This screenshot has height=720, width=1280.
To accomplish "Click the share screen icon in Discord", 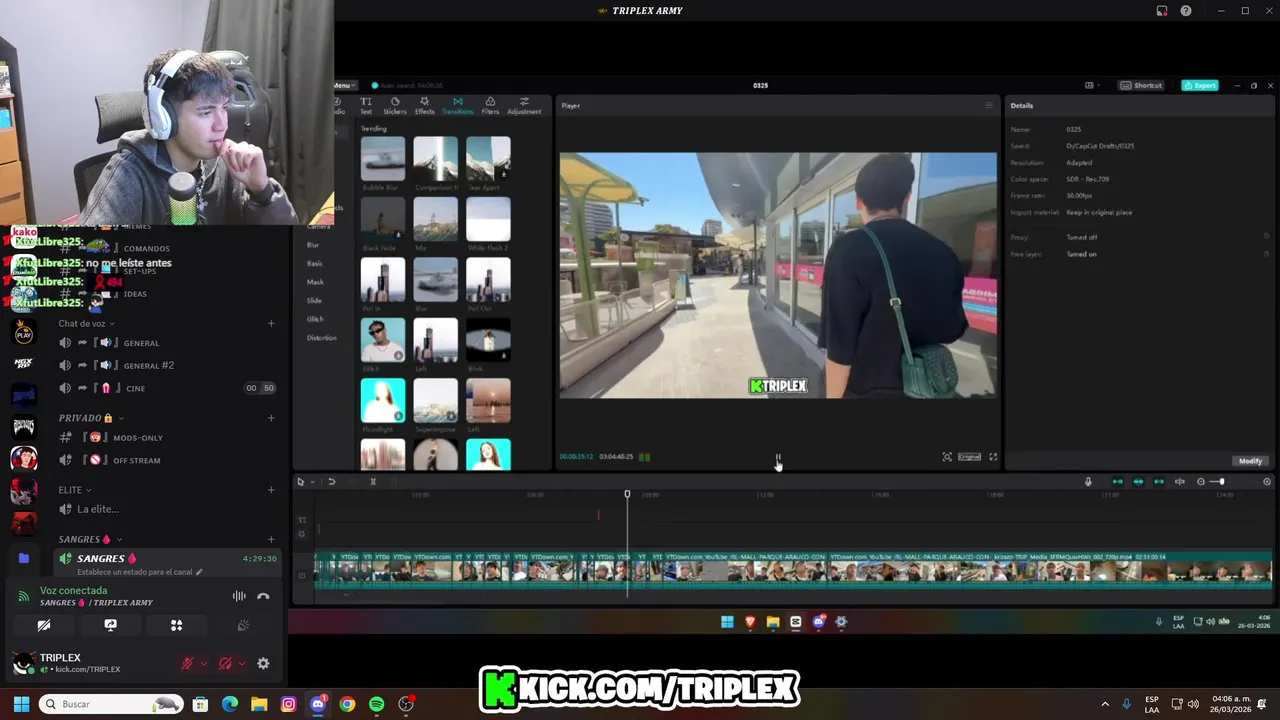I will click(x=110, y=625).
